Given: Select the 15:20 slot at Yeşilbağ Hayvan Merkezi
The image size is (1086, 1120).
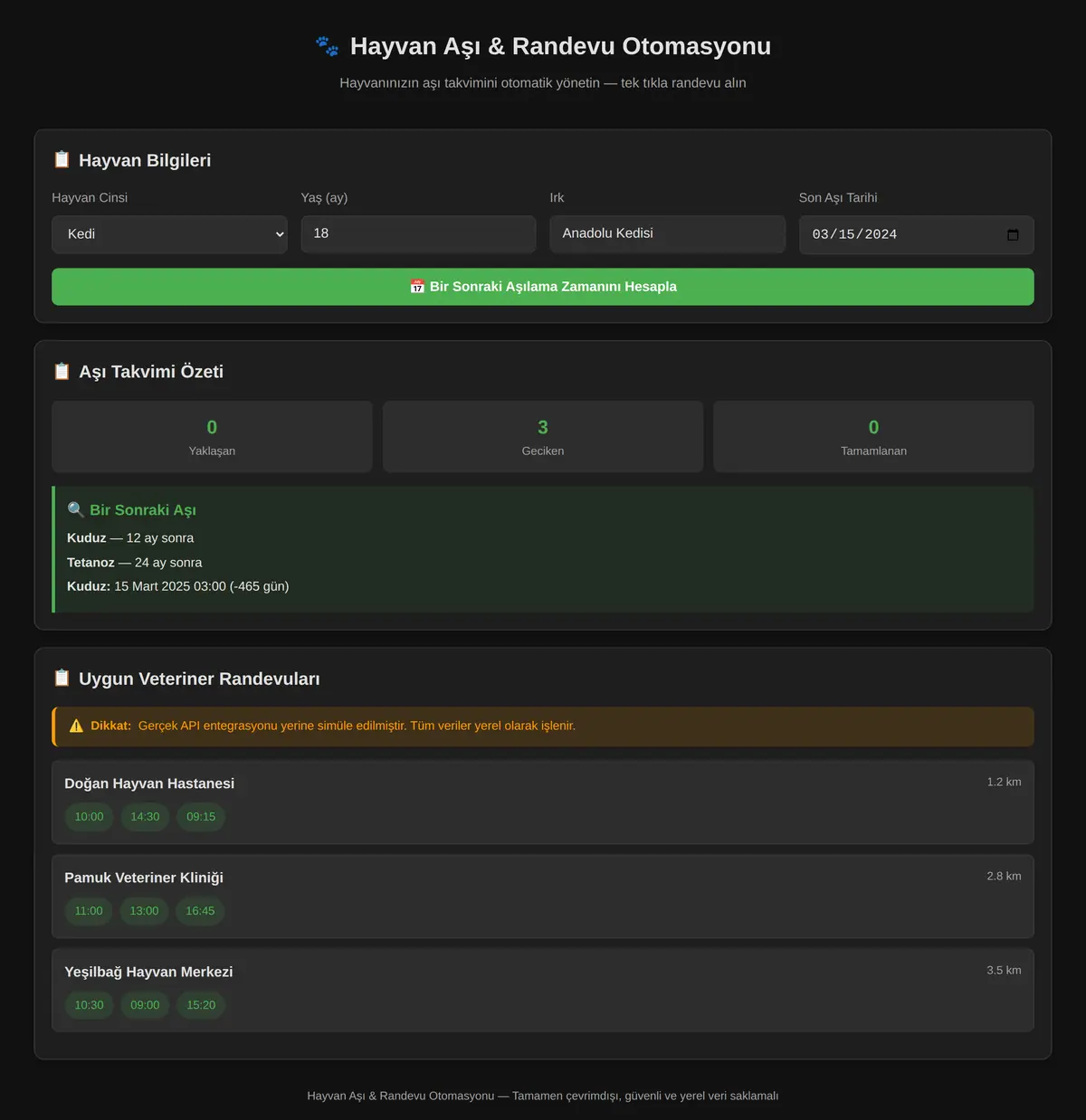Looking at the screenshot, I should coord(201,1005).
